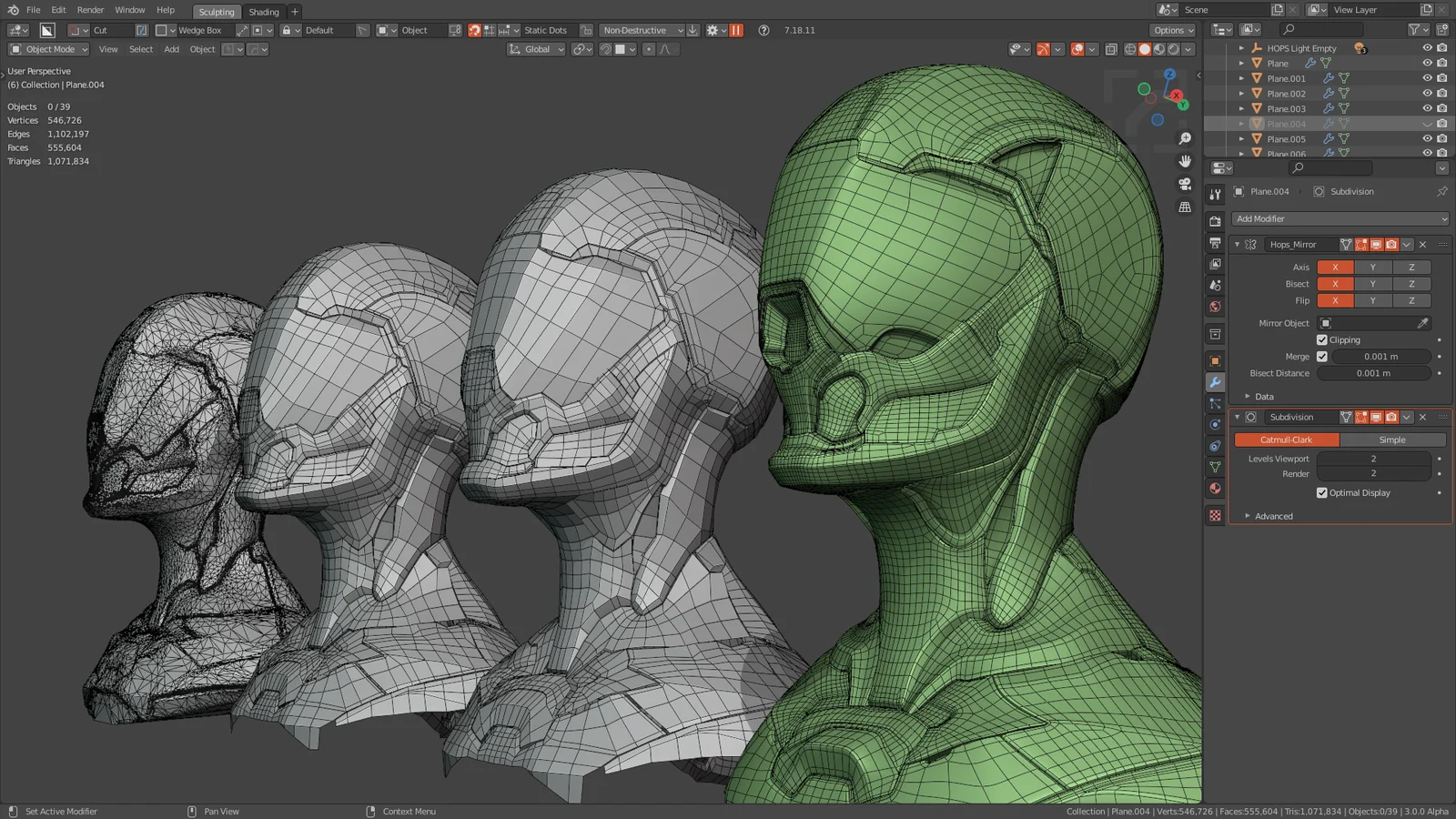Select the Material Properties tab

coord(1215,489)
